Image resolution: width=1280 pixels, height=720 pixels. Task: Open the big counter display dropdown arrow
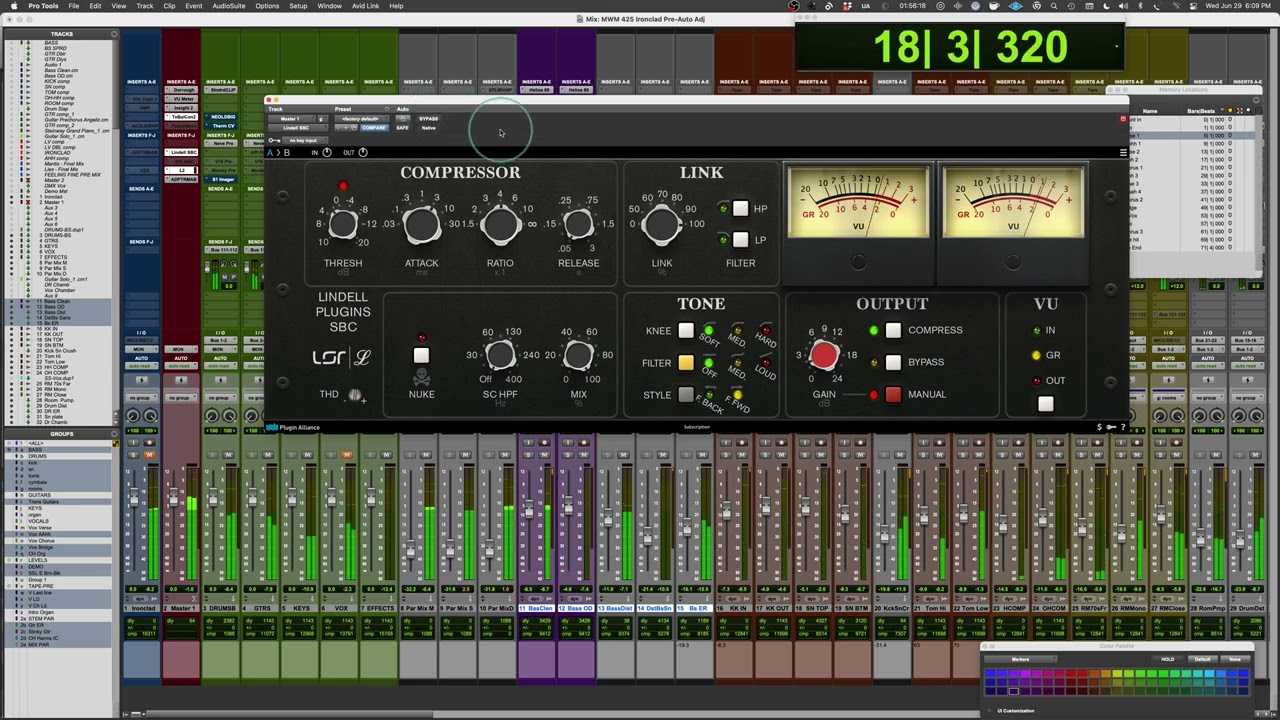coord(1117,46)
